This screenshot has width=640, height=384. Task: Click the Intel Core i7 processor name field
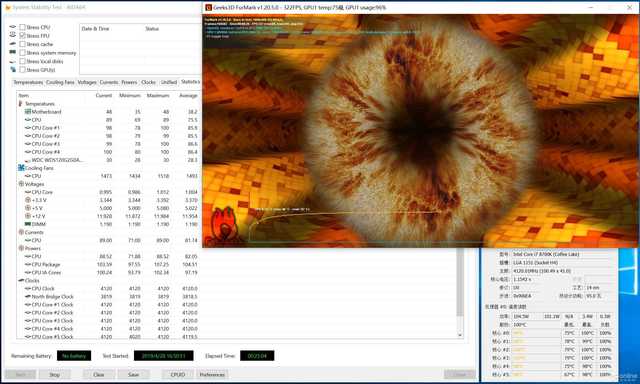563,254
